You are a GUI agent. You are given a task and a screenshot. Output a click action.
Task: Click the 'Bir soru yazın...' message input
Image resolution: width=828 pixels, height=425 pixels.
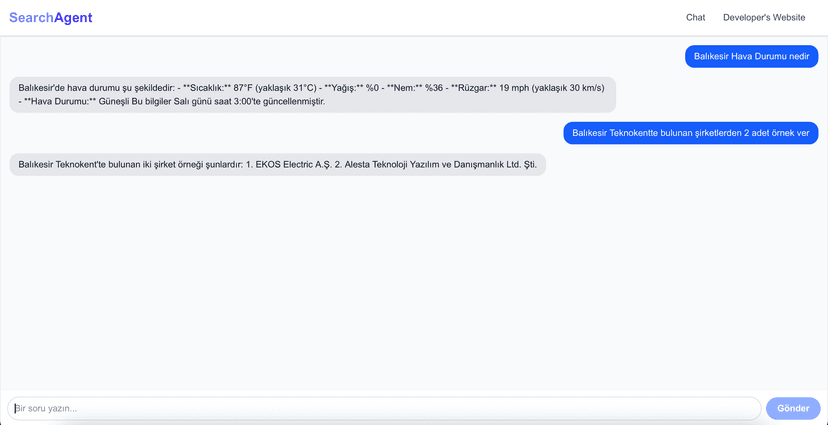point(384,408)
